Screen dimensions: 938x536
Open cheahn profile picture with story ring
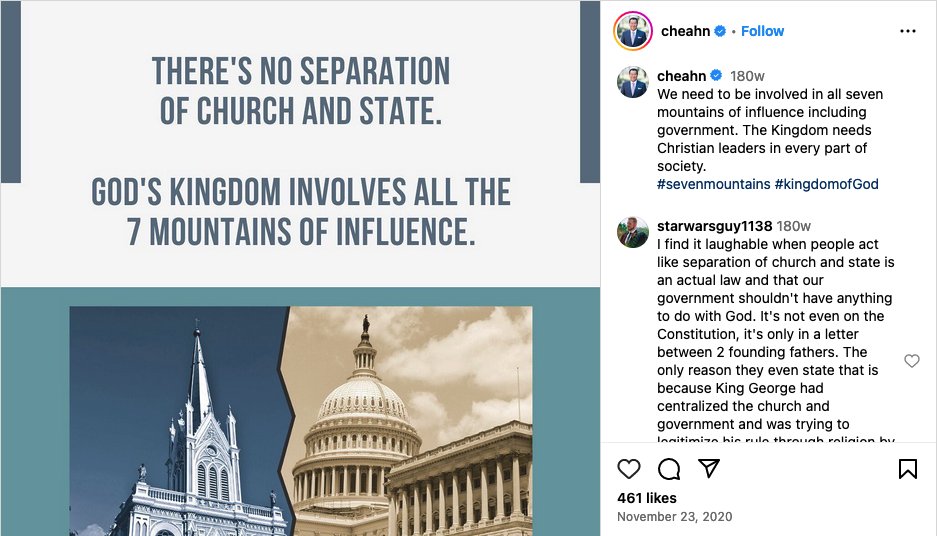(633, 31)
